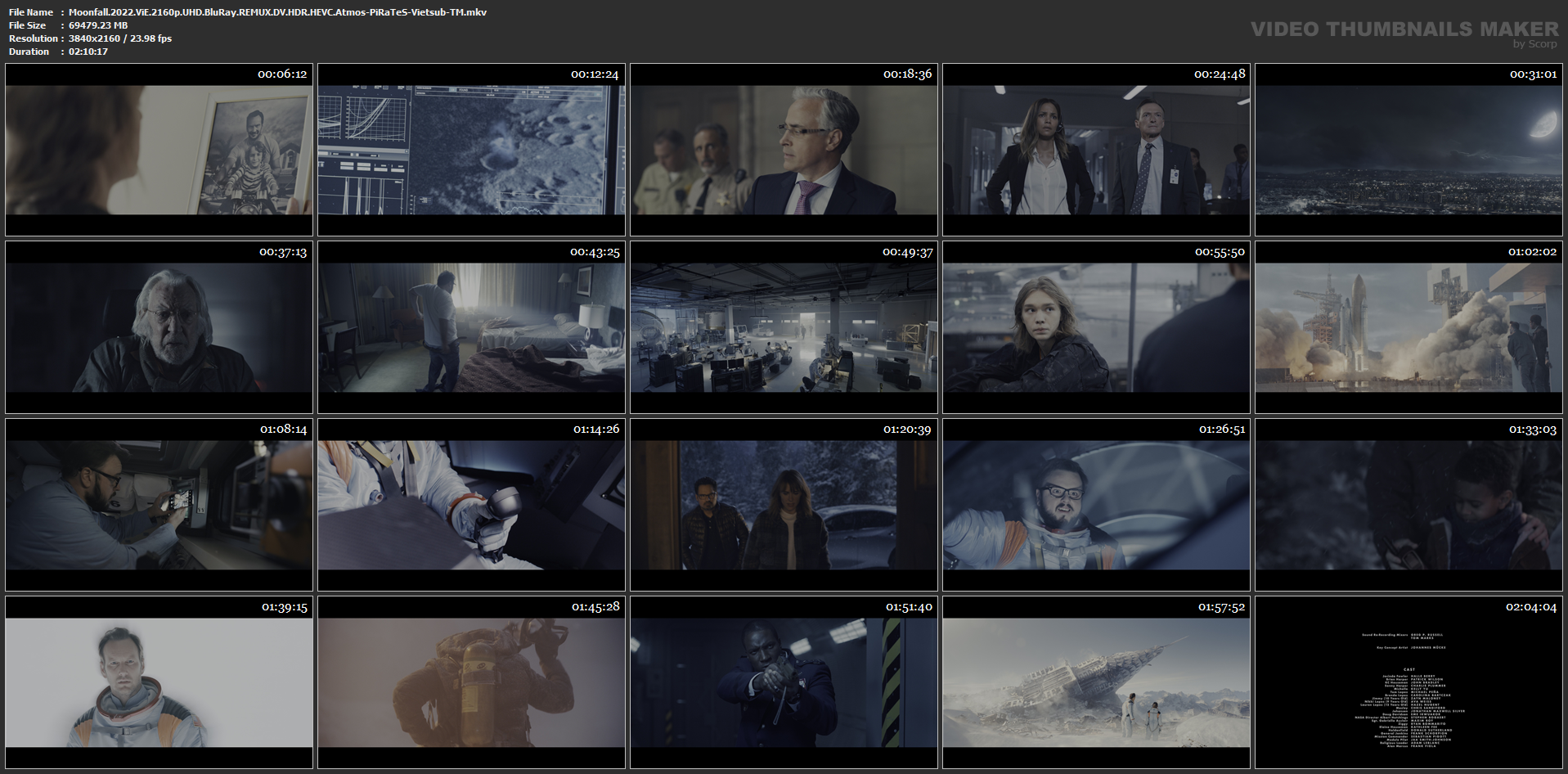Click the timestamp 01:33:03

(1534, 430)
